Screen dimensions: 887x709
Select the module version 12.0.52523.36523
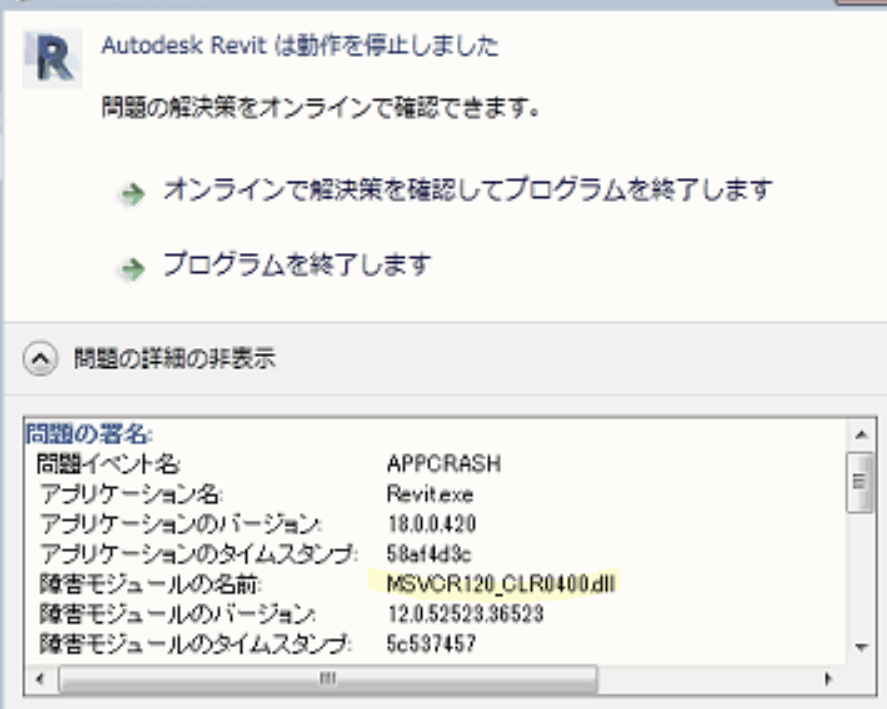[x=466, y=614]
